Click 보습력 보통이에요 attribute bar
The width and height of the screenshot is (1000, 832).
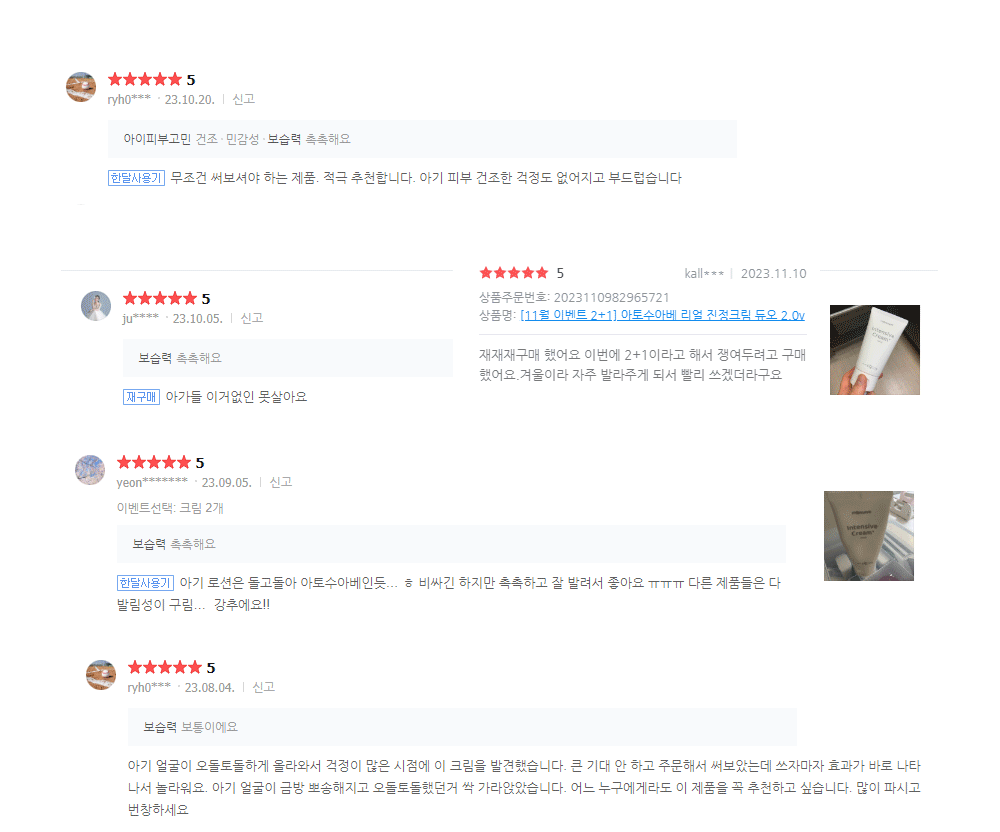click(x=462, y=727)
